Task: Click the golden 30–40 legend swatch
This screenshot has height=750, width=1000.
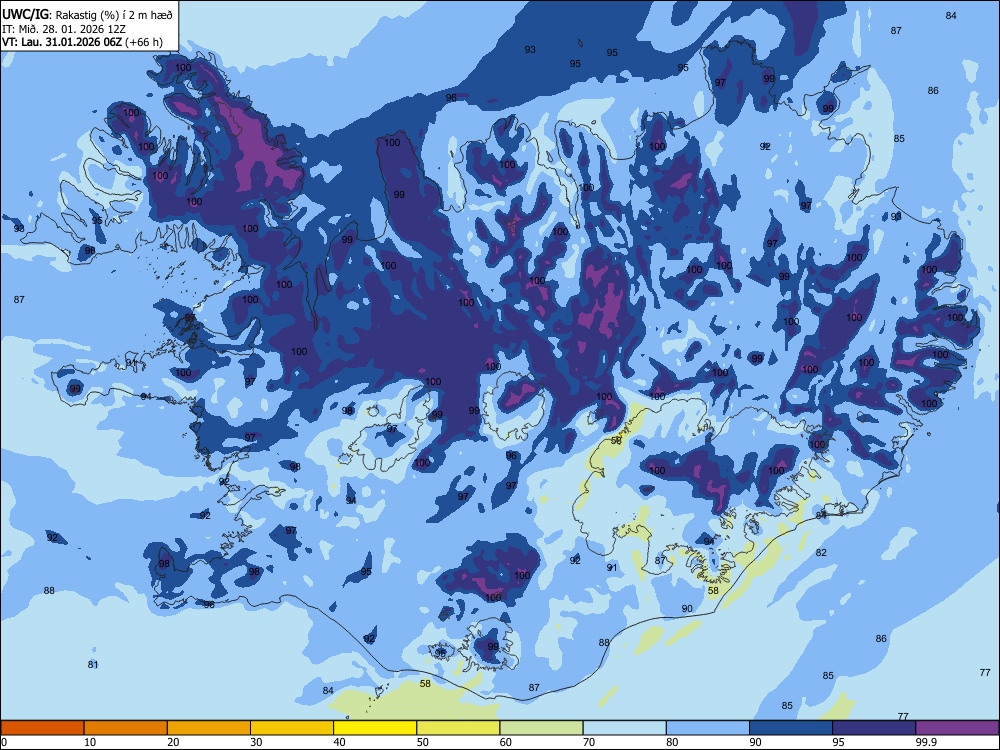Action: click(292, 728)
